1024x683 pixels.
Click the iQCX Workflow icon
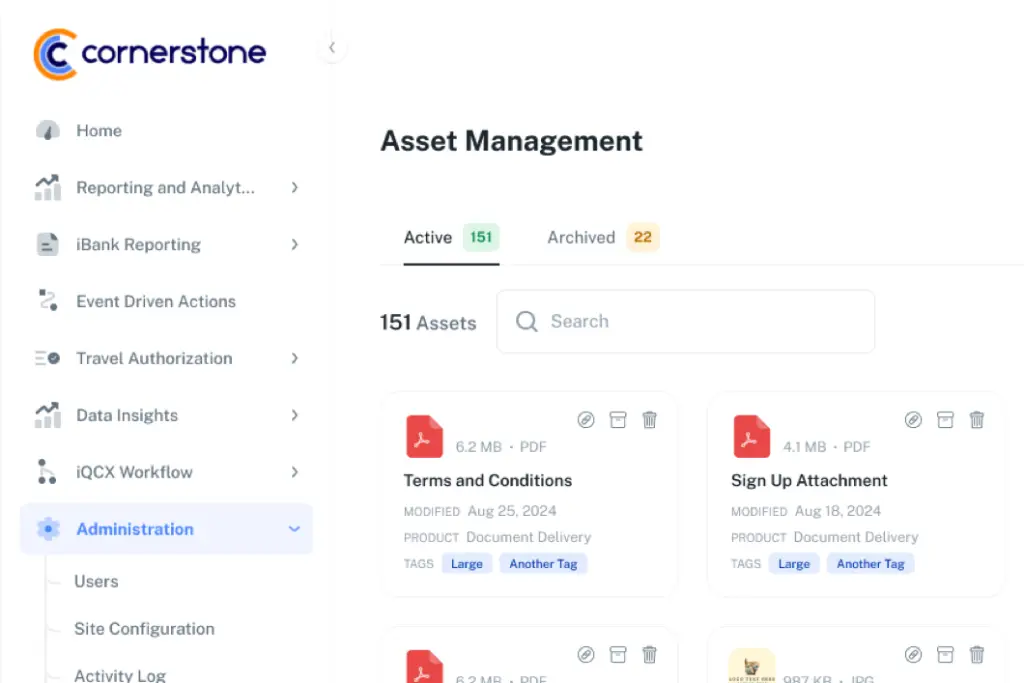coord(46,471)
